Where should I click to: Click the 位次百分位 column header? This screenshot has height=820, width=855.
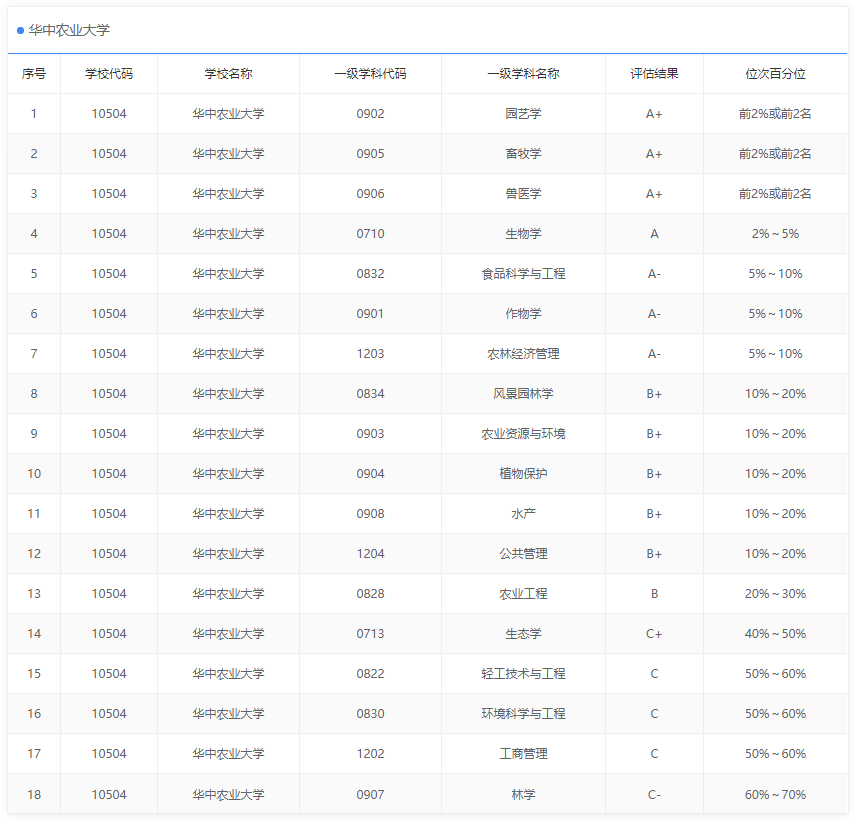pyautogui.click(x=775, y=74)
